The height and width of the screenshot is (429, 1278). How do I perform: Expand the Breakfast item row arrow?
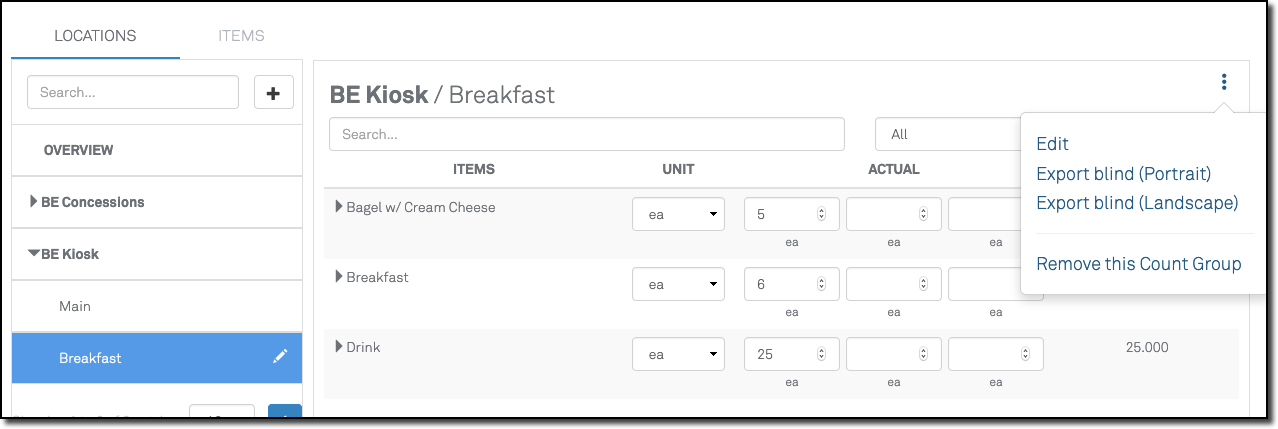[x=339, y=277]
